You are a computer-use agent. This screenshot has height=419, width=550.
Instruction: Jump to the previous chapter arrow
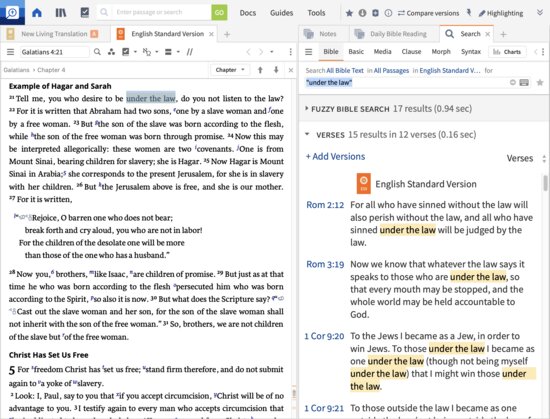click(x=260, y=70)
